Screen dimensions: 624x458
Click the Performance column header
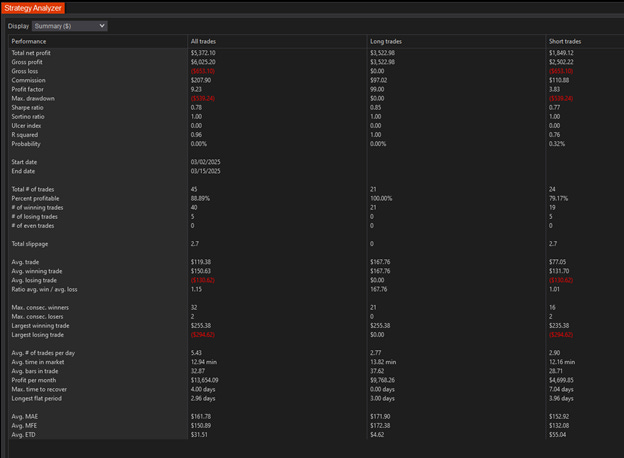(x=29, y=41)
